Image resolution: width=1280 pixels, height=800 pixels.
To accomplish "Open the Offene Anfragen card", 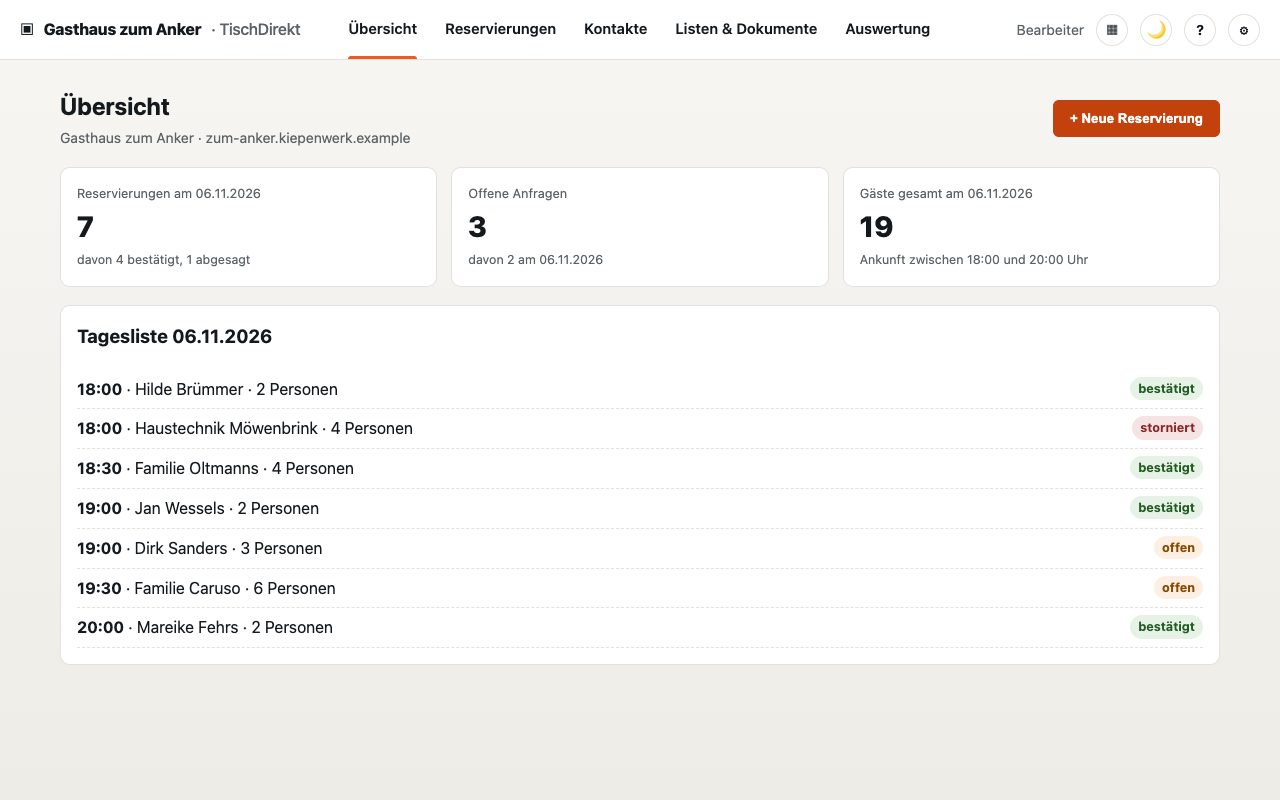I will click(640, 227).
